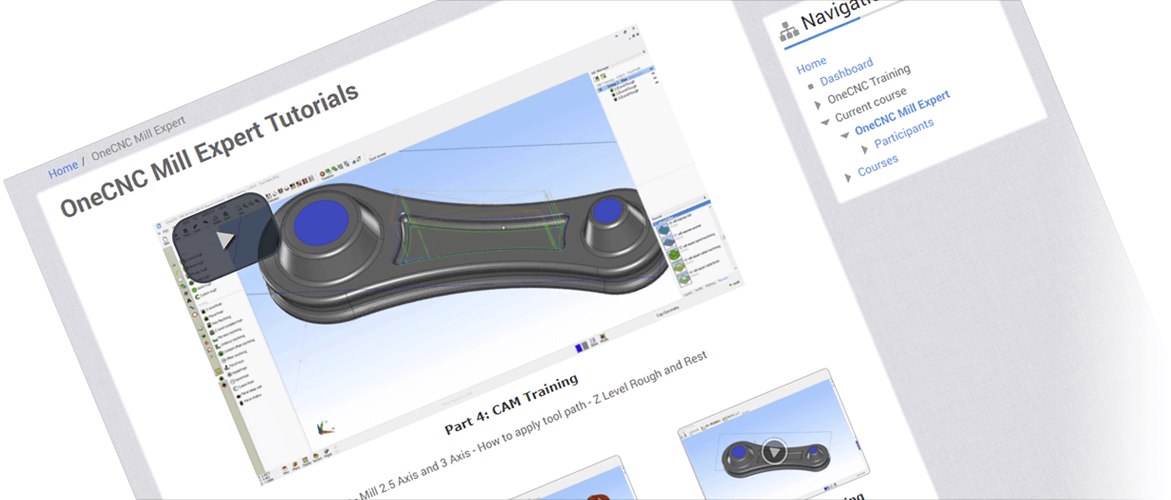Expand the OneCNC Training tree node
This screenshot has width=1171, height=500.
tap(818, 106)
